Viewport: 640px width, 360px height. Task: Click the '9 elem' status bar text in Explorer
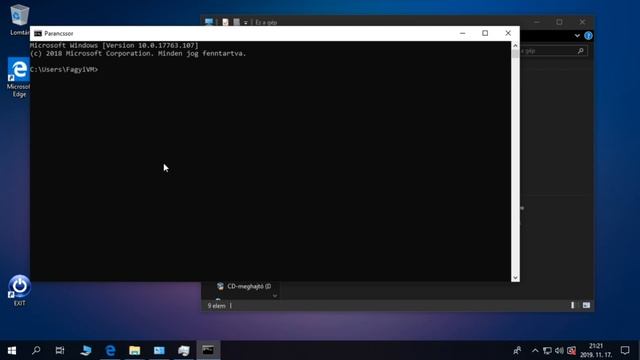216,306
